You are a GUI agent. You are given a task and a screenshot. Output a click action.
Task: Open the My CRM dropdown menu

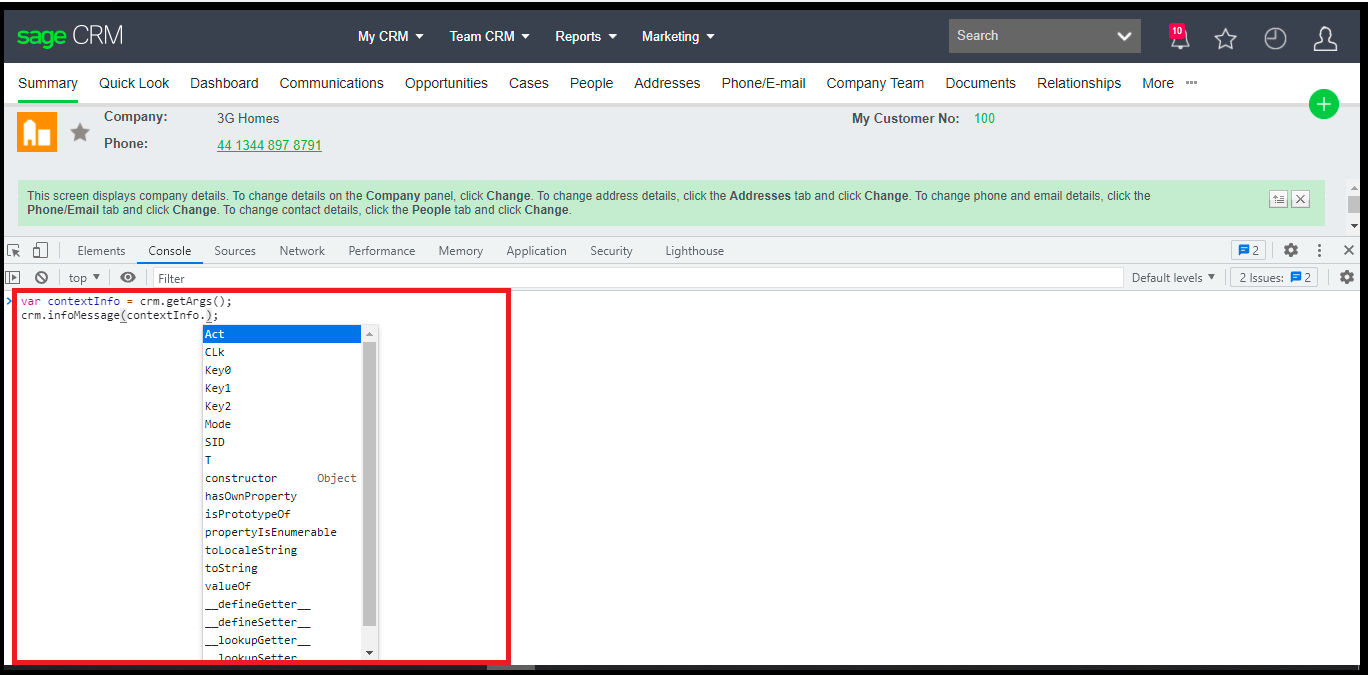(x=391, y=36)
